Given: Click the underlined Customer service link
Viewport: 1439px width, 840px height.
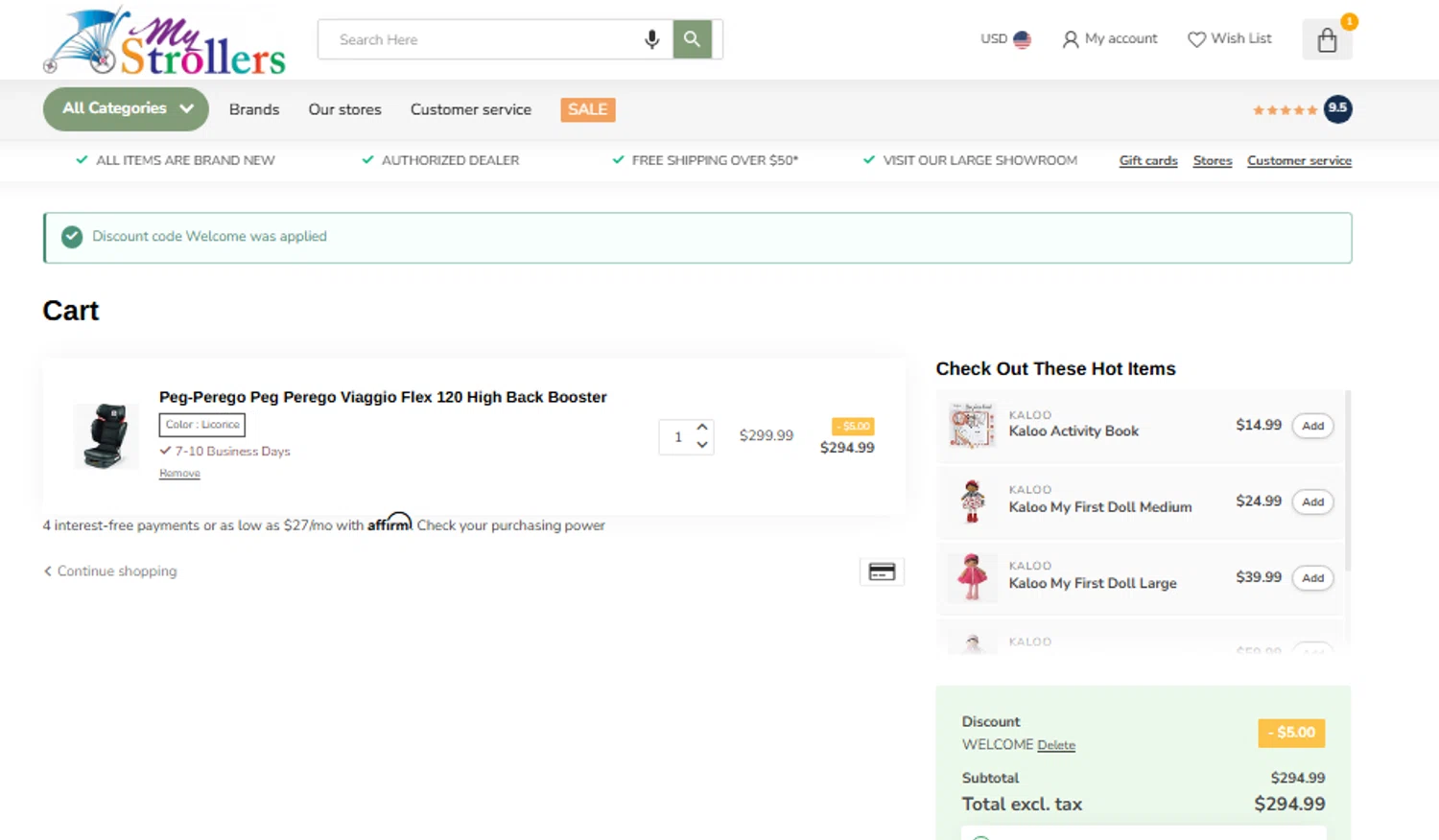Looking at the screenshot, I should point(1299,160).
